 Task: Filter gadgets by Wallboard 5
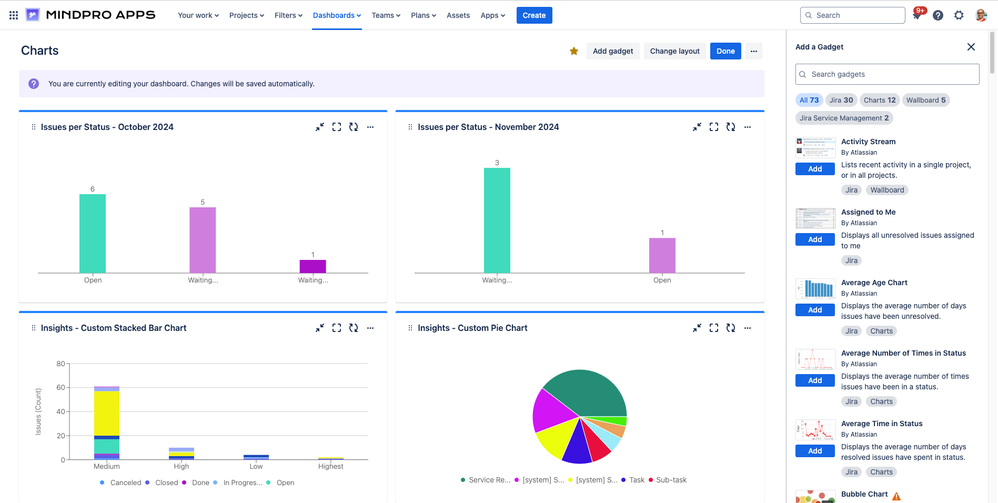[x=926, y=100]
